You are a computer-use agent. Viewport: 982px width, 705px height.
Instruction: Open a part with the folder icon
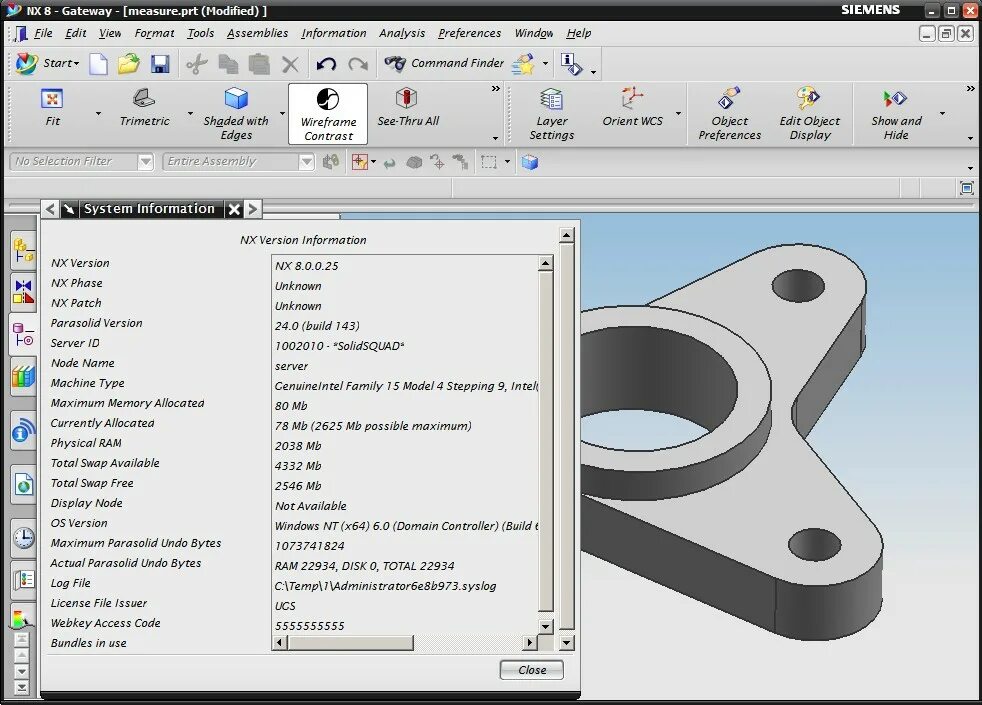(x=128, y=63)
